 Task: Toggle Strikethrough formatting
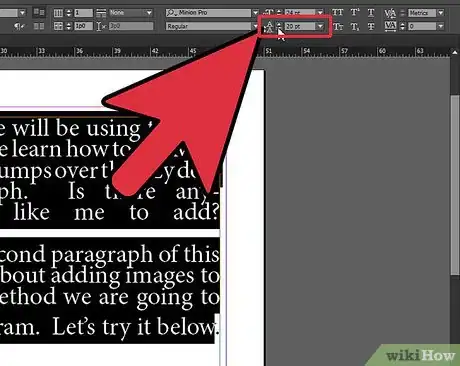coord(371,26)
